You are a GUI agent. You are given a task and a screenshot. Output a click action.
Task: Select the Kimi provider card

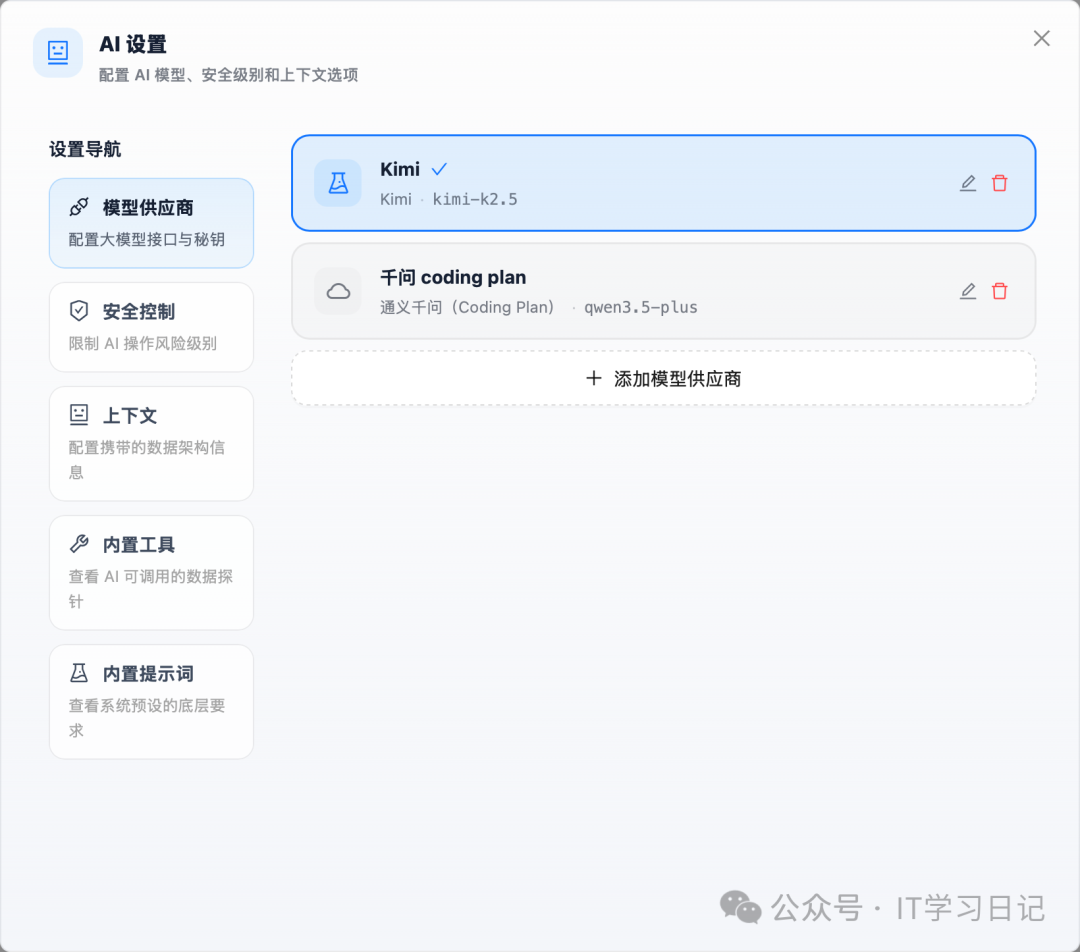(664, 183)
